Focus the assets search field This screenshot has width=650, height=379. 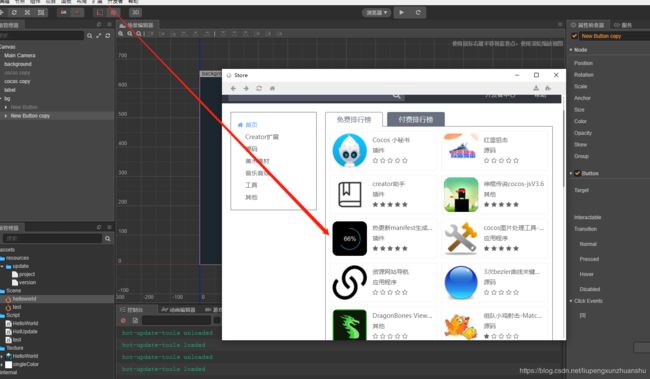[52, 238]
